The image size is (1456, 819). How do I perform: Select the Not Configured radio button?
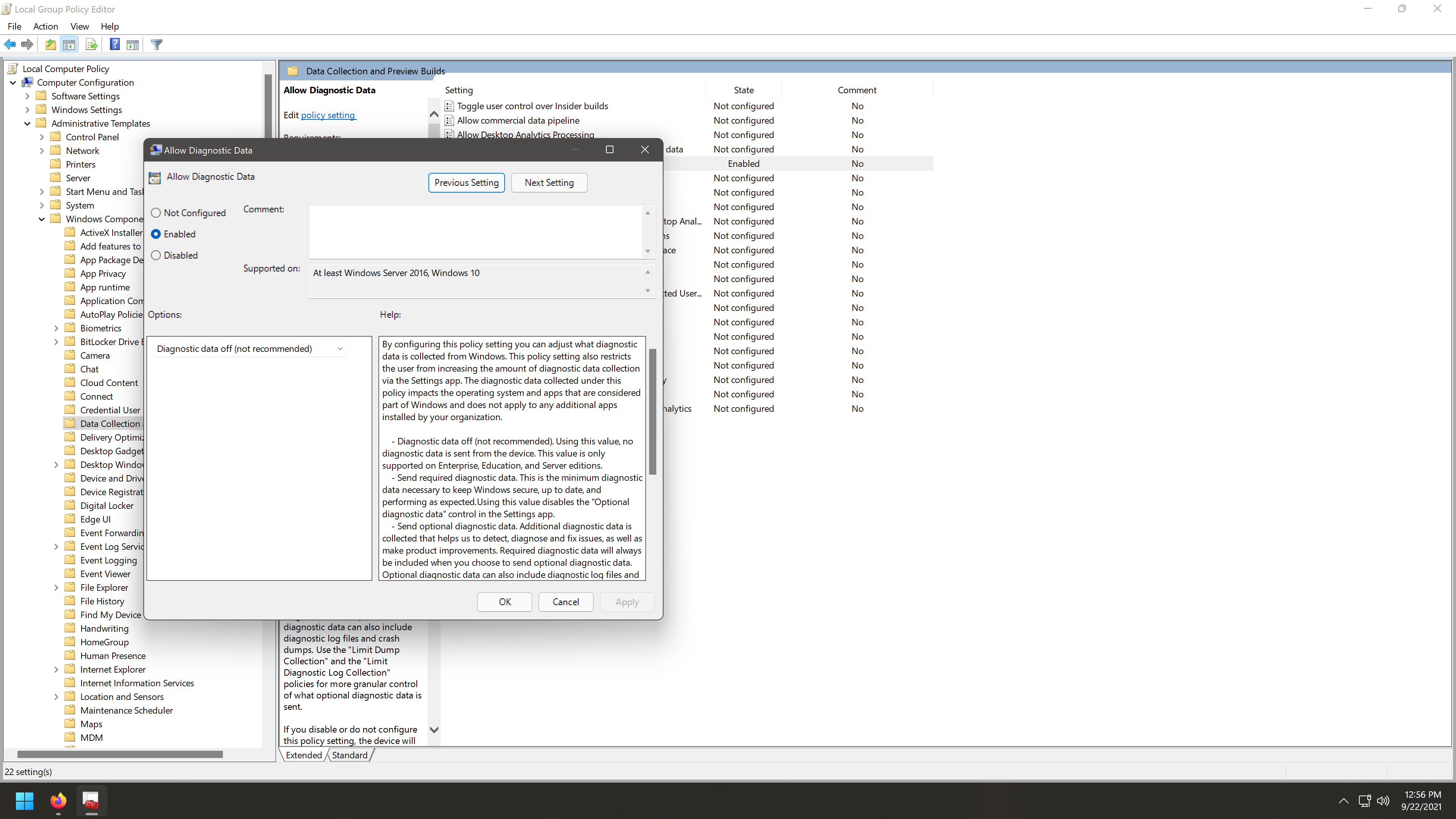[x=156, y=212]
